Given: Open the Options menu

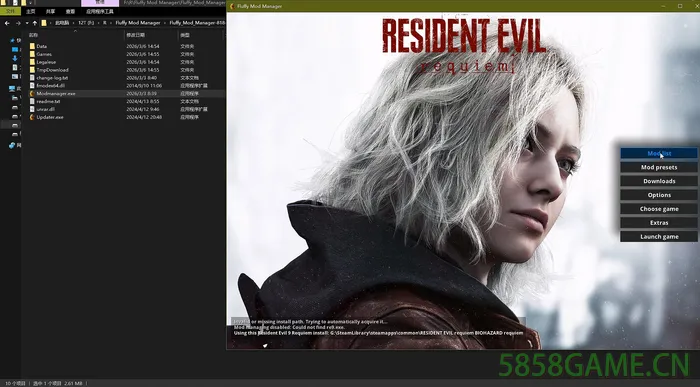Looking at the screenshot, I should [659, 195].
